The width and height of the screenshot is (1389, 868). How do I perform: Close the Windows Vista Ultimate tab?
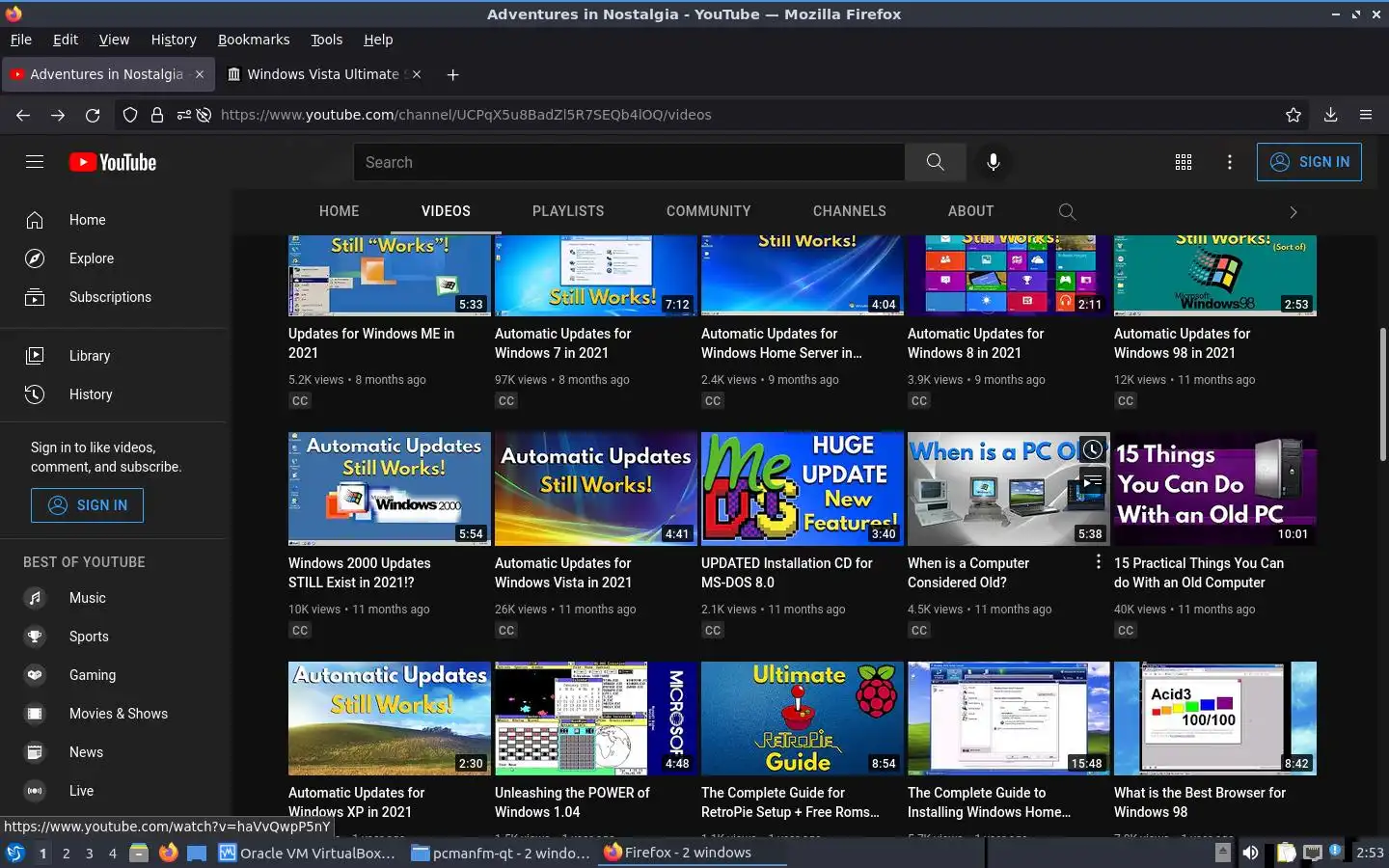pyautogui.click(x=416, y=74)
